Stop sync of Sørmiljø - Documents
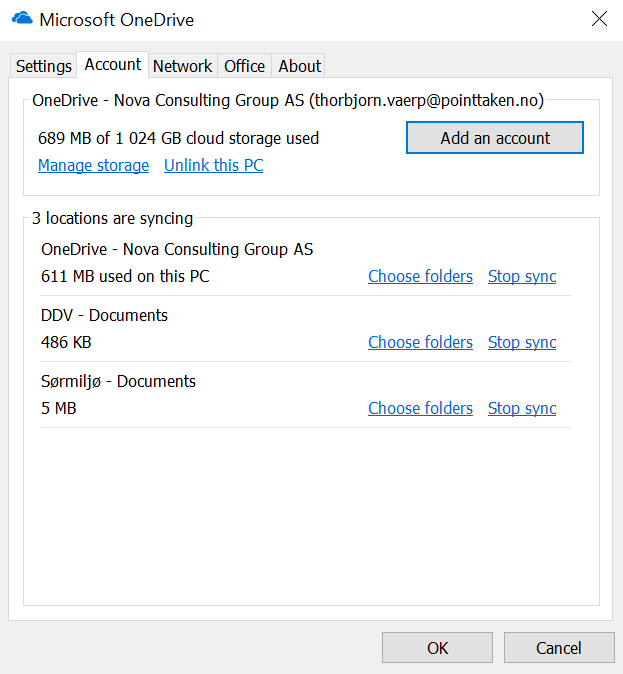The width and height of the screenshot is (623, 674). (522, 408)
